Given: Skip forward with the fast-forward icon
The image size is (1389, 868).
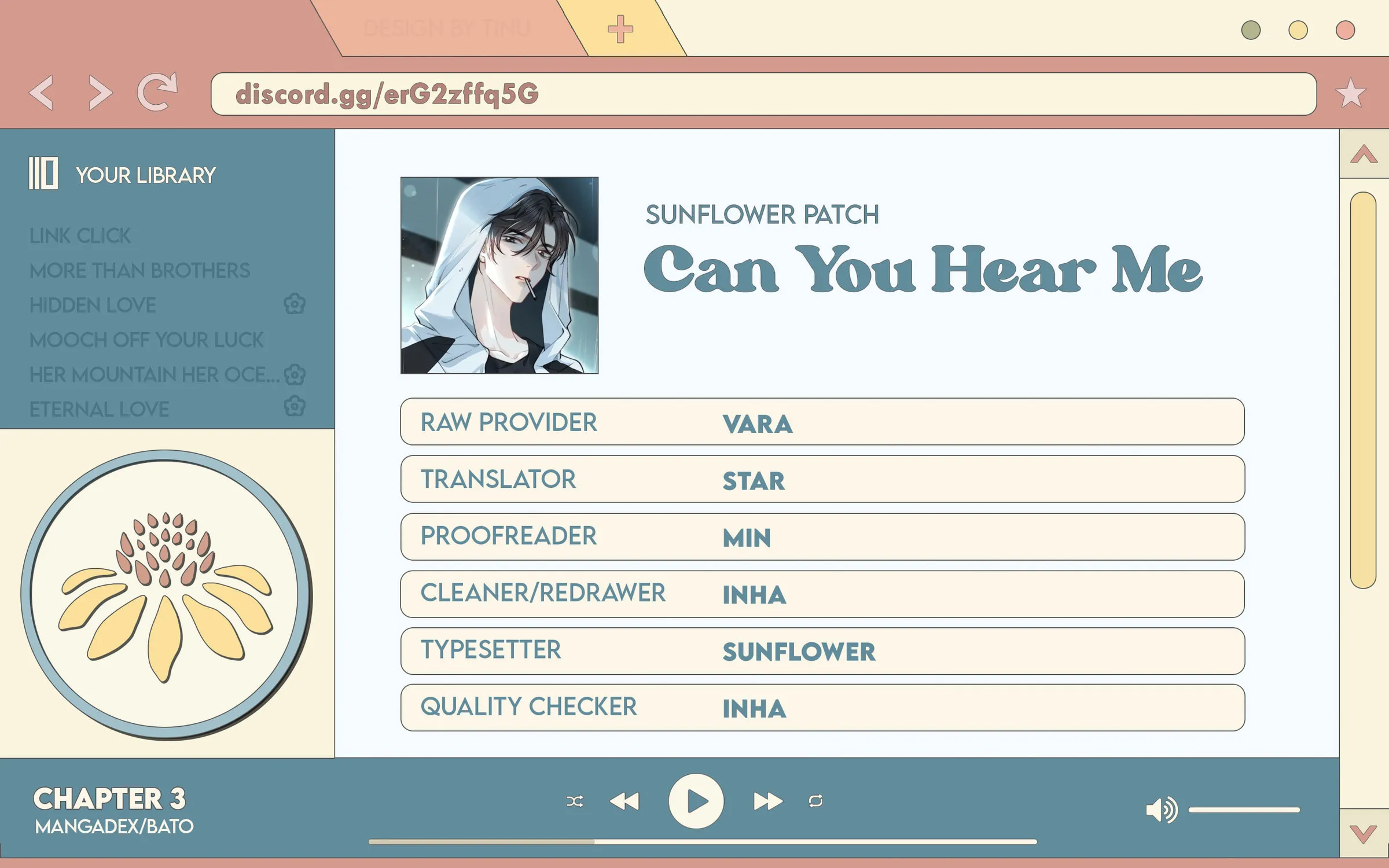Looking at the screenshot, I should [x=767, y=801].
